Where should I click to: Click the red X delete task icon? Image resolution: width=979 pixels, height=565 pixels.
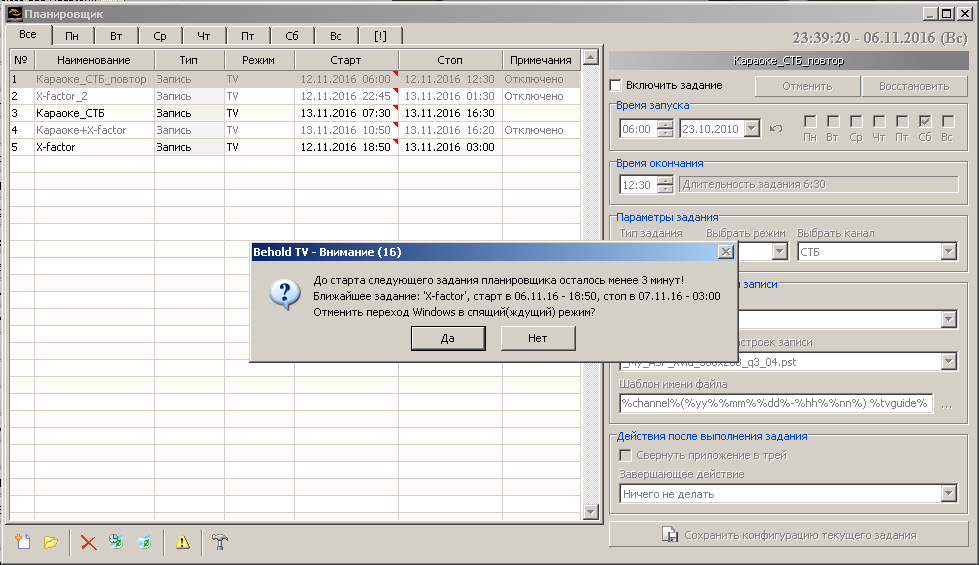pos(88,542)
